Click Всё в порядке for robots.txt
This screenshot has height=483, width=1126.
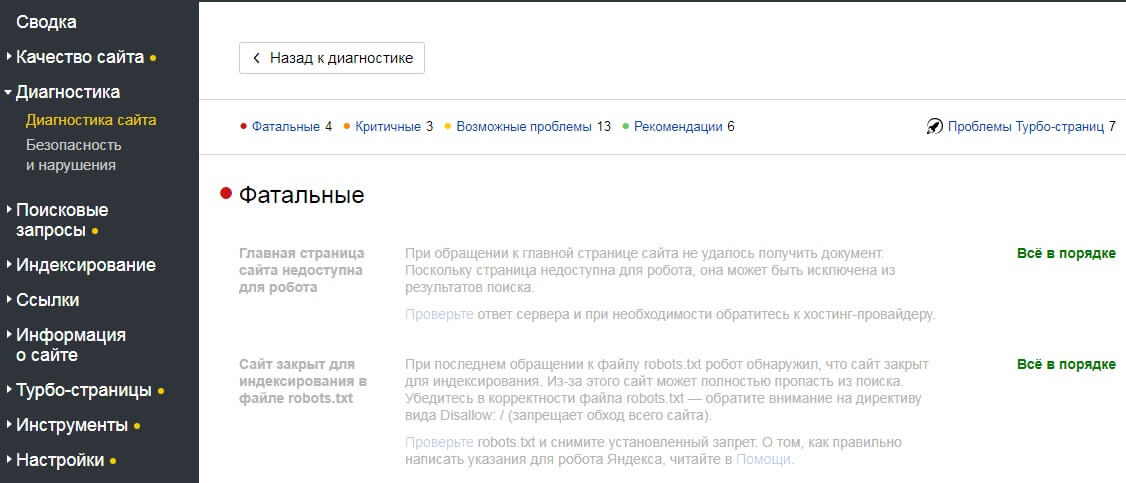pos(1066,364)
